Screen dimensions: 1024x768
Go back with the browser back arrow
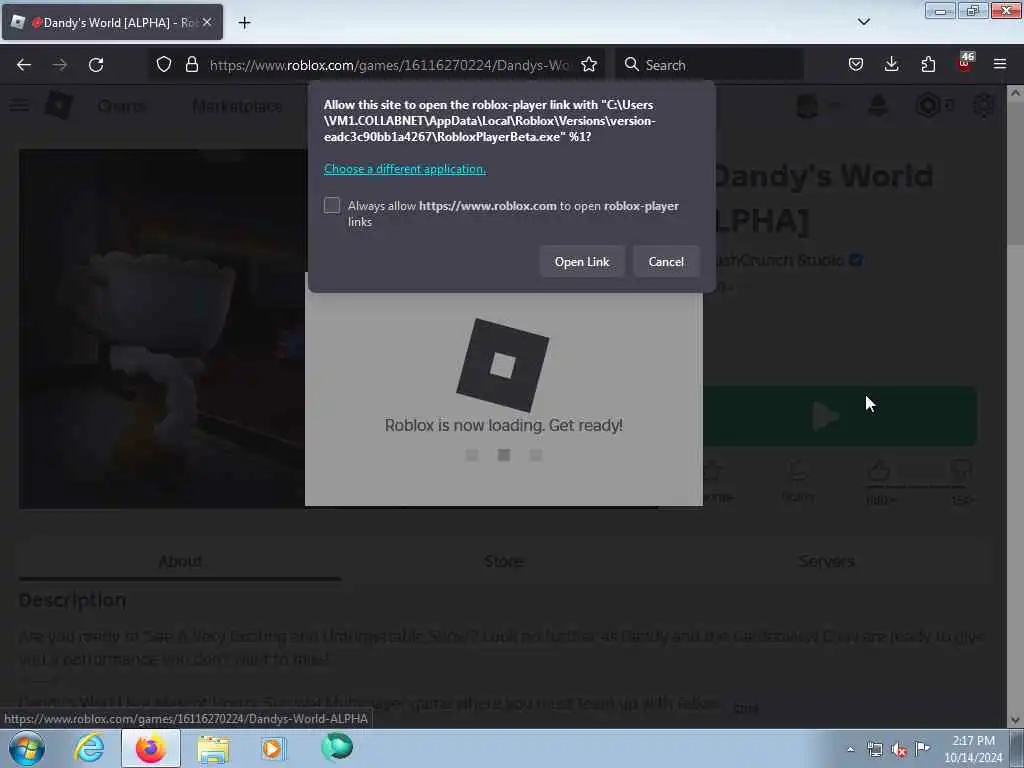24,65
